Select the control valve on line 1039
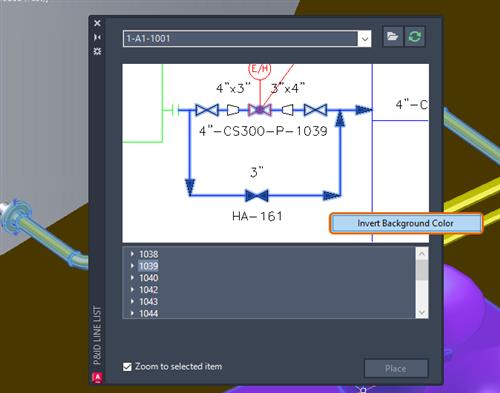The height and width of the screenshot is (393, 500). pos(260,110)
